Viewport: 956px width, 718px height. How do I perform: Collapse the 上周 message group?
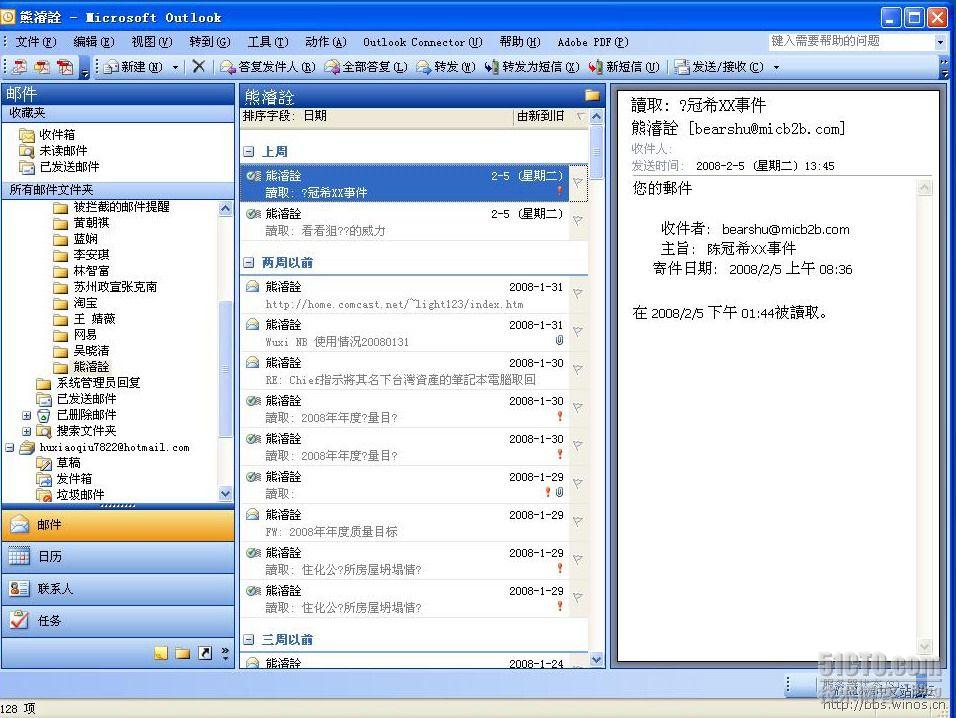(249, 151)
